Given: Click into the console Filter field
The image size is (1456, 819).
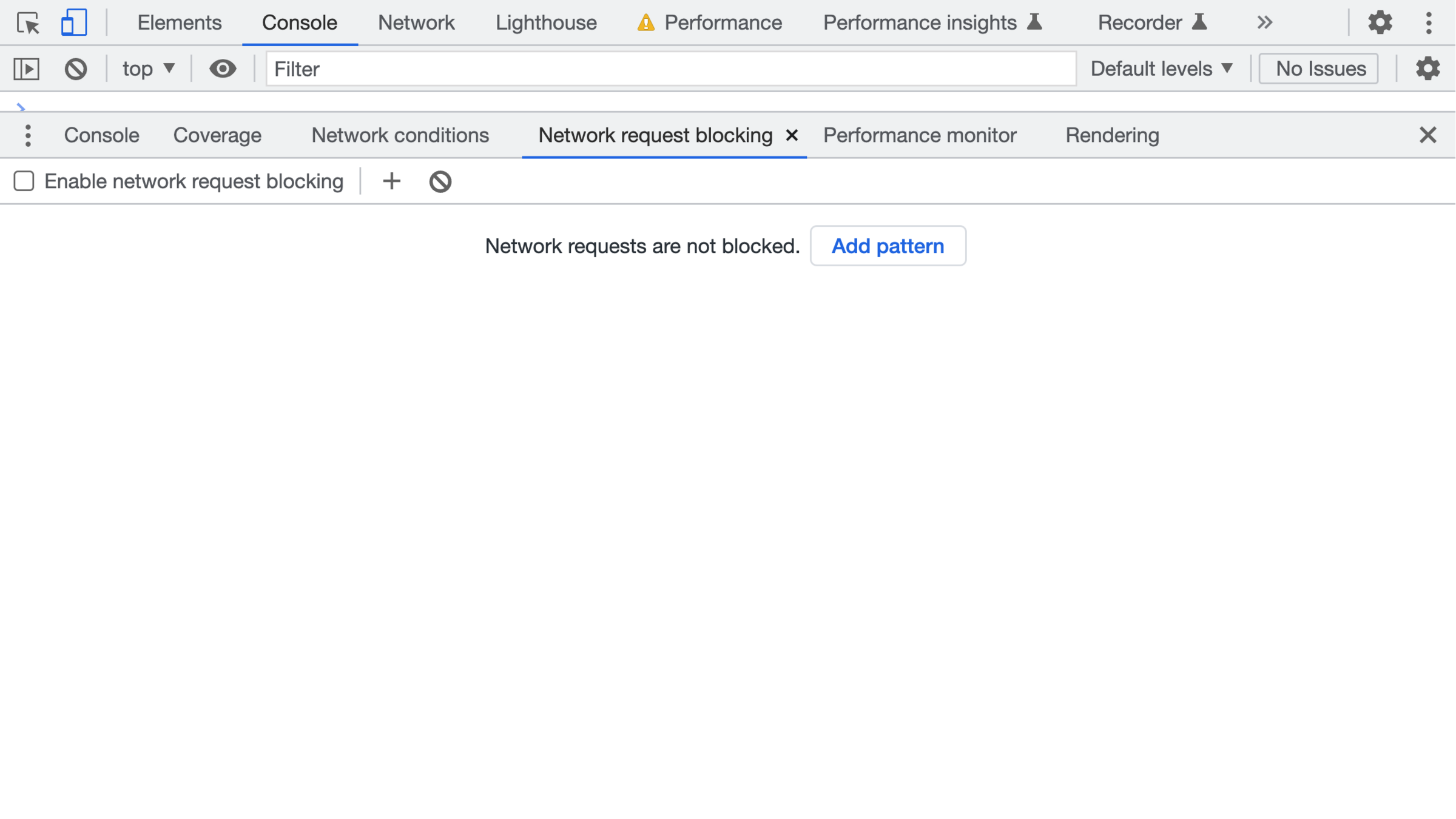Looking at the screenshot, I should pos(670,69).
